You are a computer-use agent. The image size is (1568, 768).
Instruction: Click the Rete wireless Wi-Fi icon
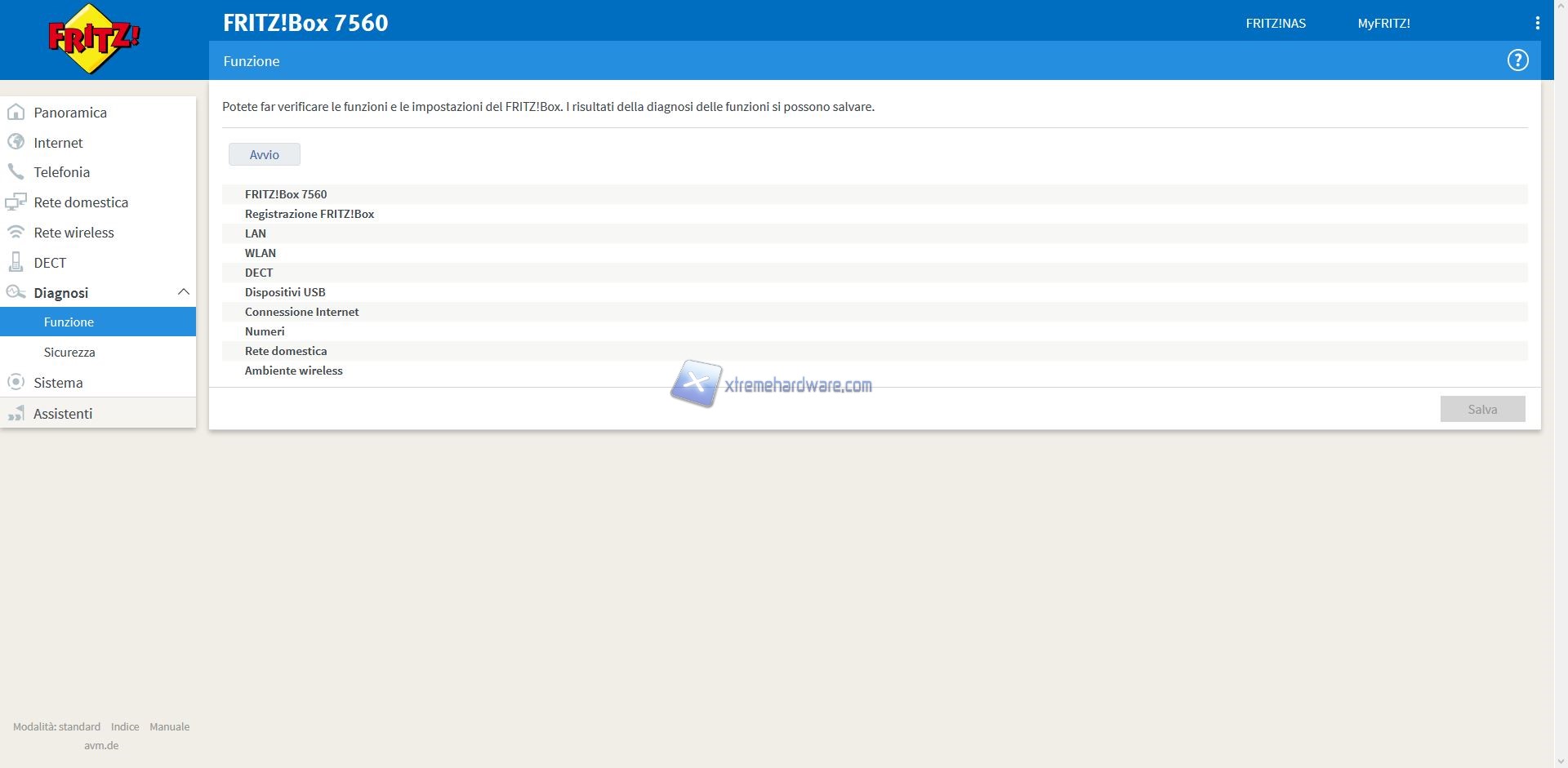(x=16, y=233)
